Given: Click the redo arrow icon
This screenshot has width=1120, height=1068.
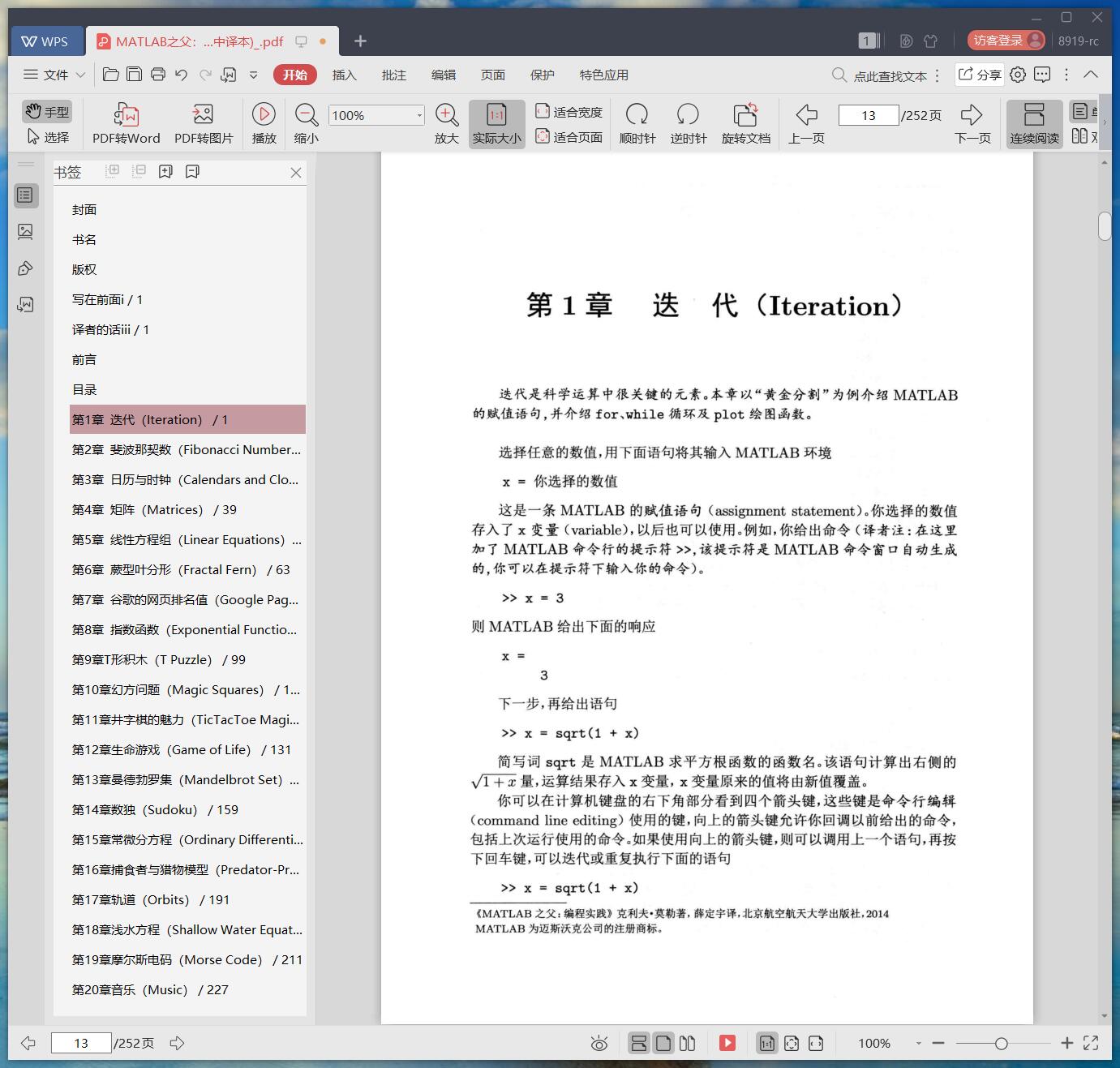Looking at the screenshot, I should (x=205, y=75).
